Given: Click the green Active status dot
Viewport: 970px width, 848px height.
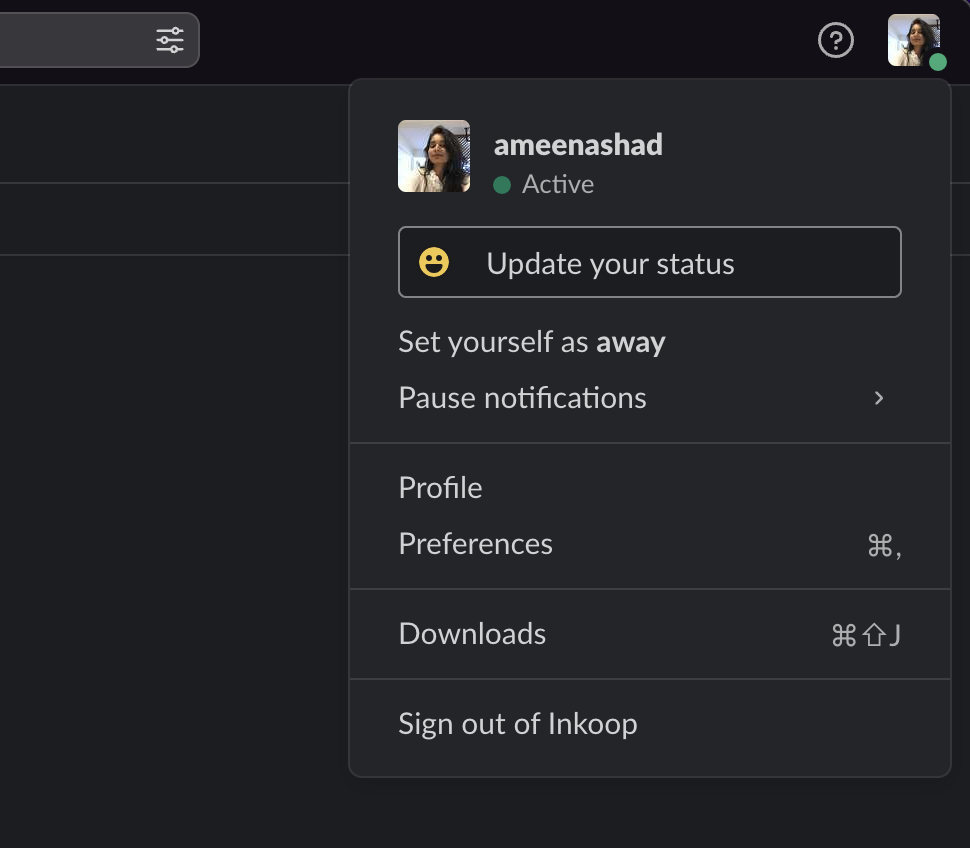Looking at the screenshot, I should pyautogui.click(x=502, y=185).
